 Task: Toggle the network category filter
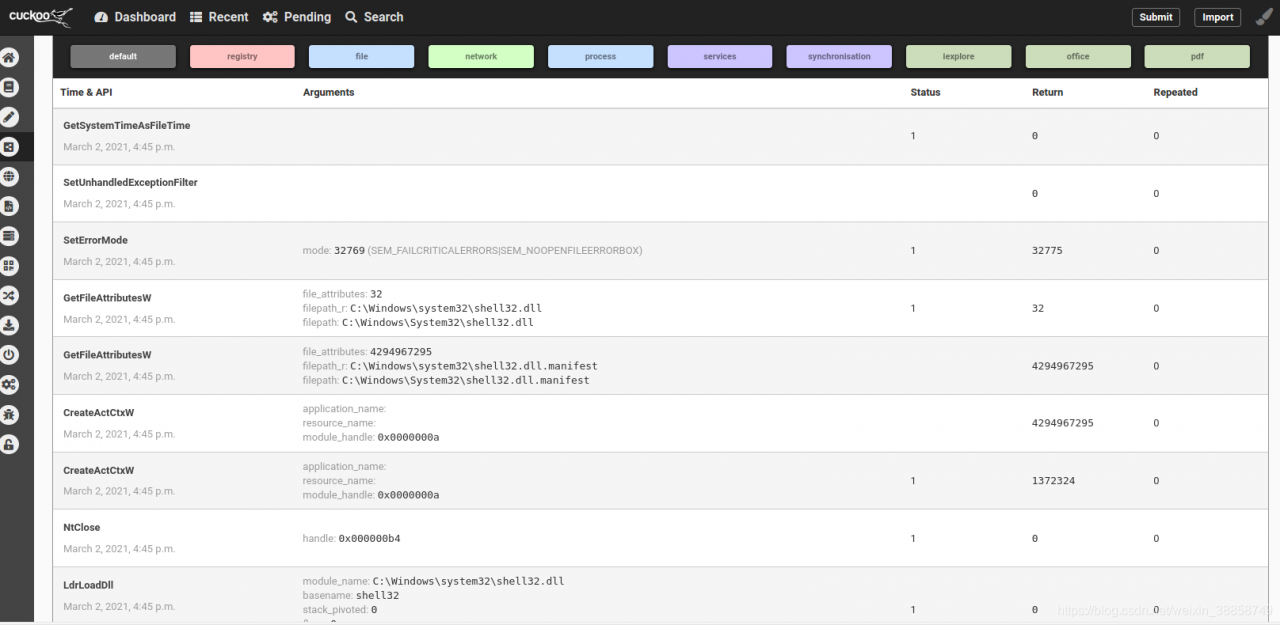point(481,57)
